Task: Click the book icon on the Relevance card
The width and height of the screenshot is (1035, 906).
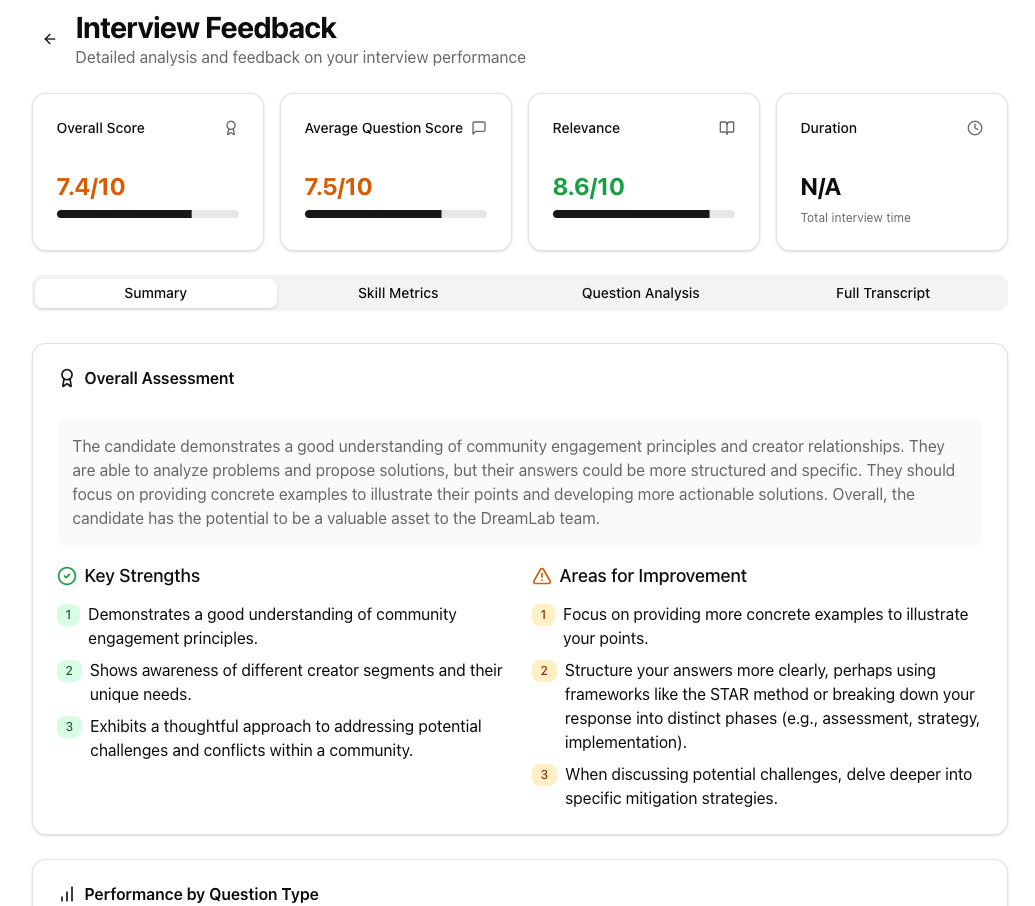Action: coord(727,128)
